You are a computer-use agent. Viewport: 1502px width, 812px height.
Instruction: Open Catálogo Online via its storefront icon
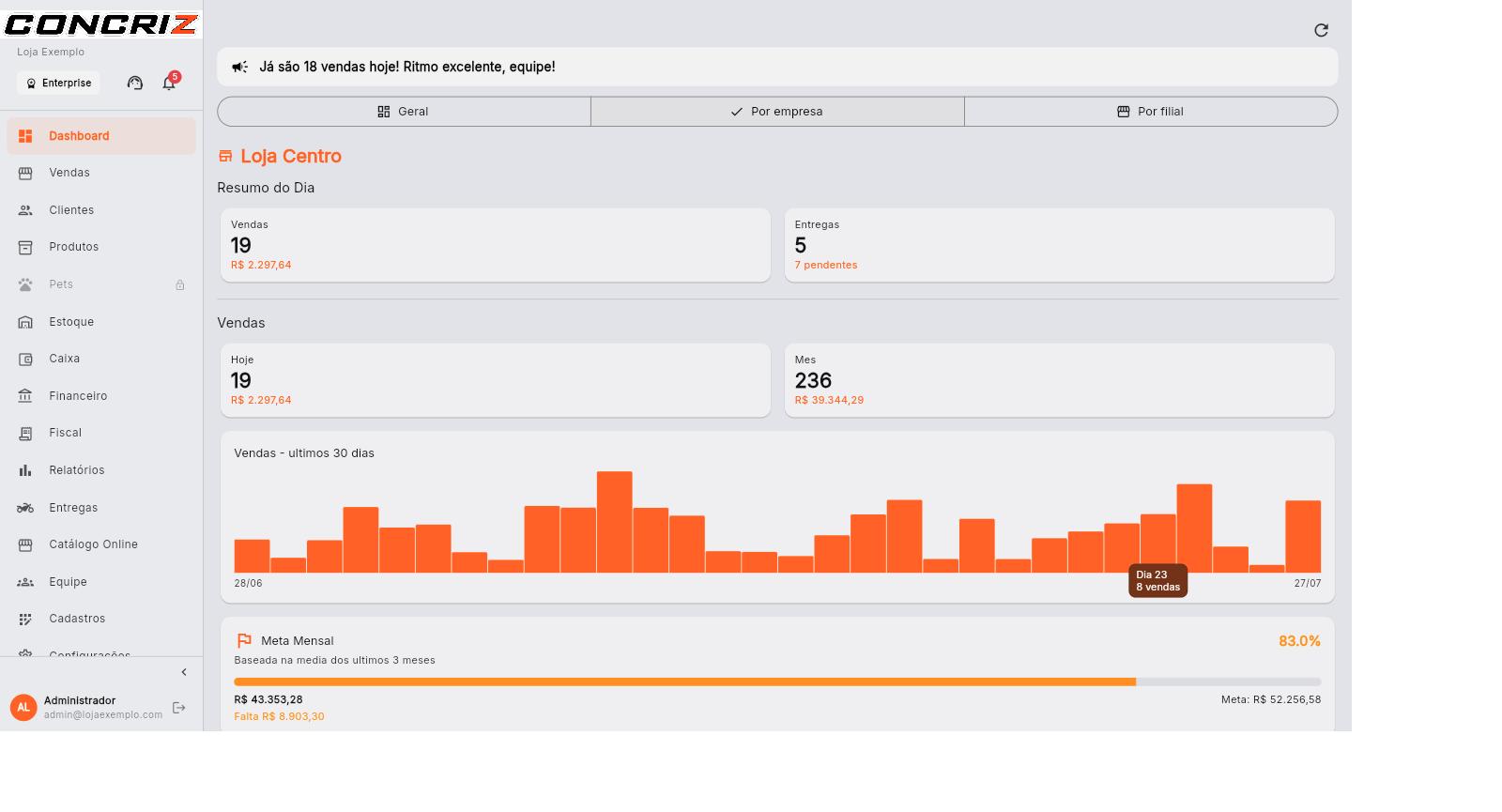pos(25,544)
